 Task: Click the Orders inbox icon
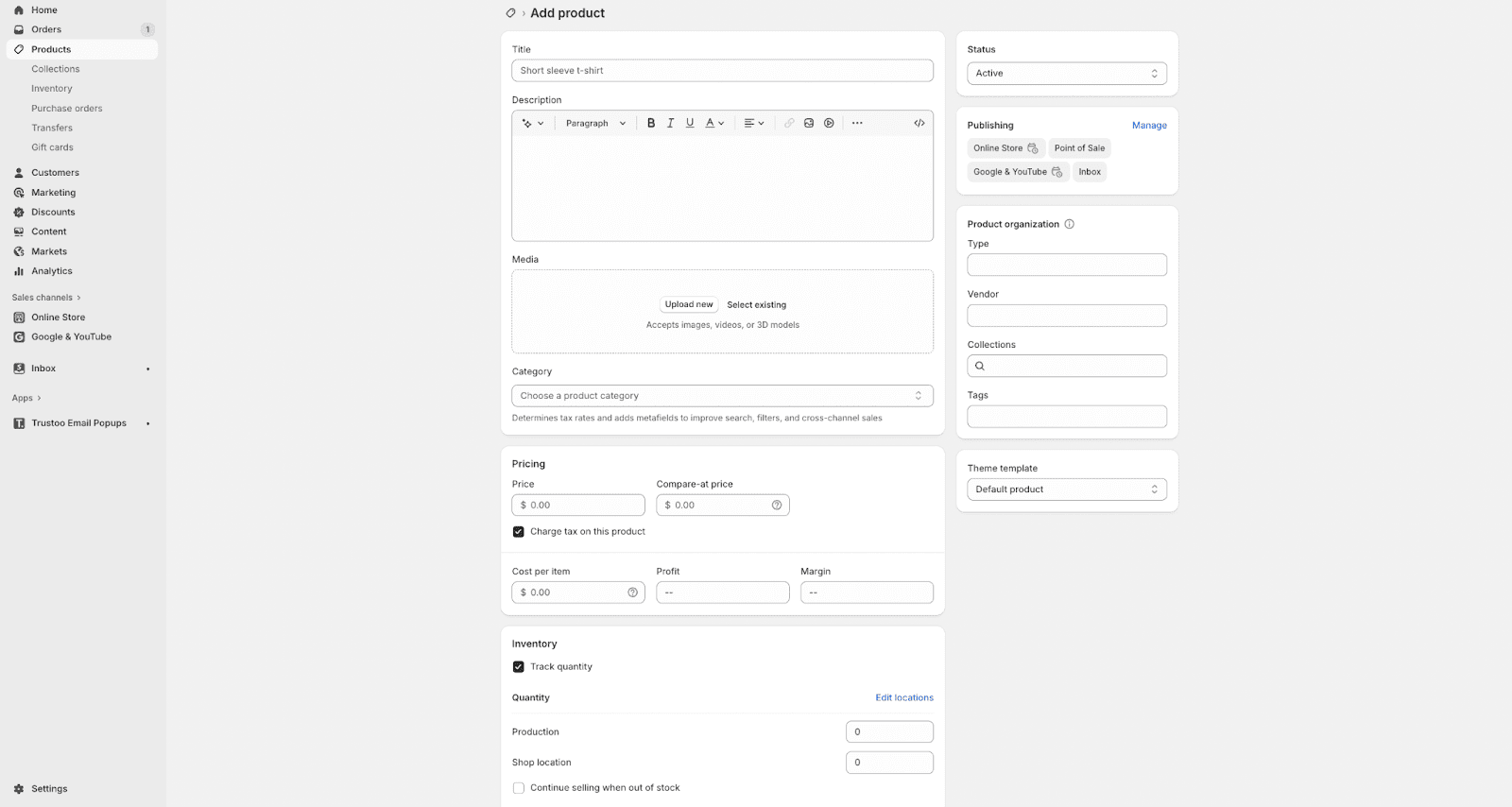19,29
